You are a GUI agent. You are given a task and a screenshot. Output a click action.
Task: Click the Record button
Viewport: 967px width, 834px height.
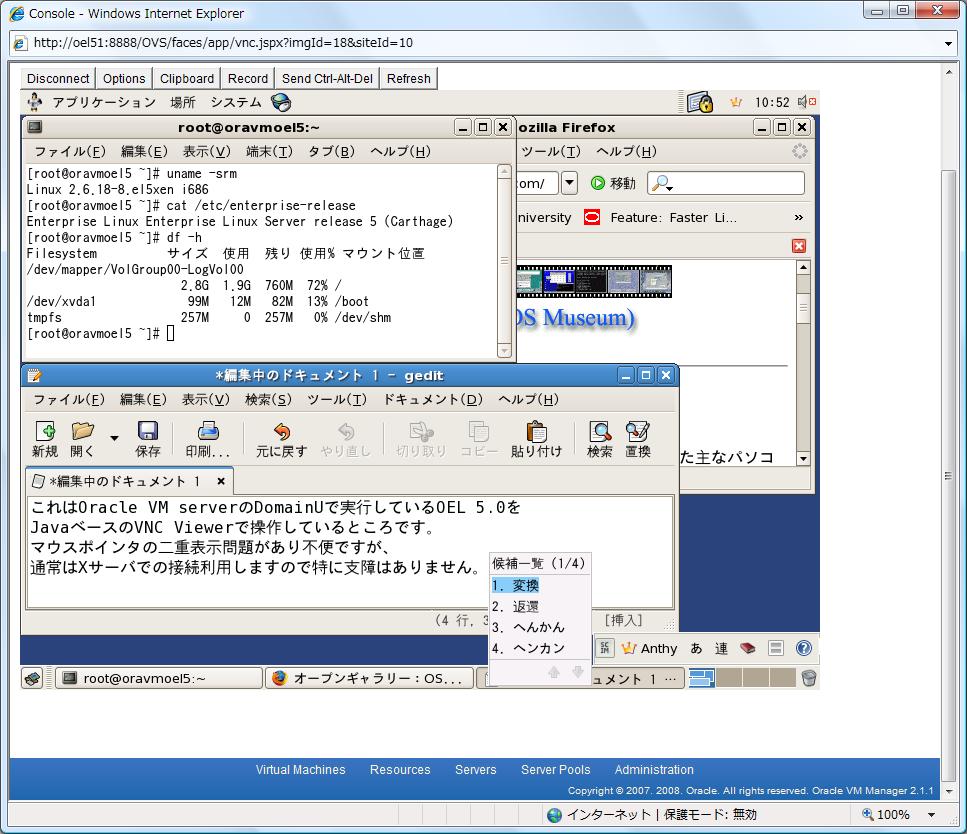point(248,78)
